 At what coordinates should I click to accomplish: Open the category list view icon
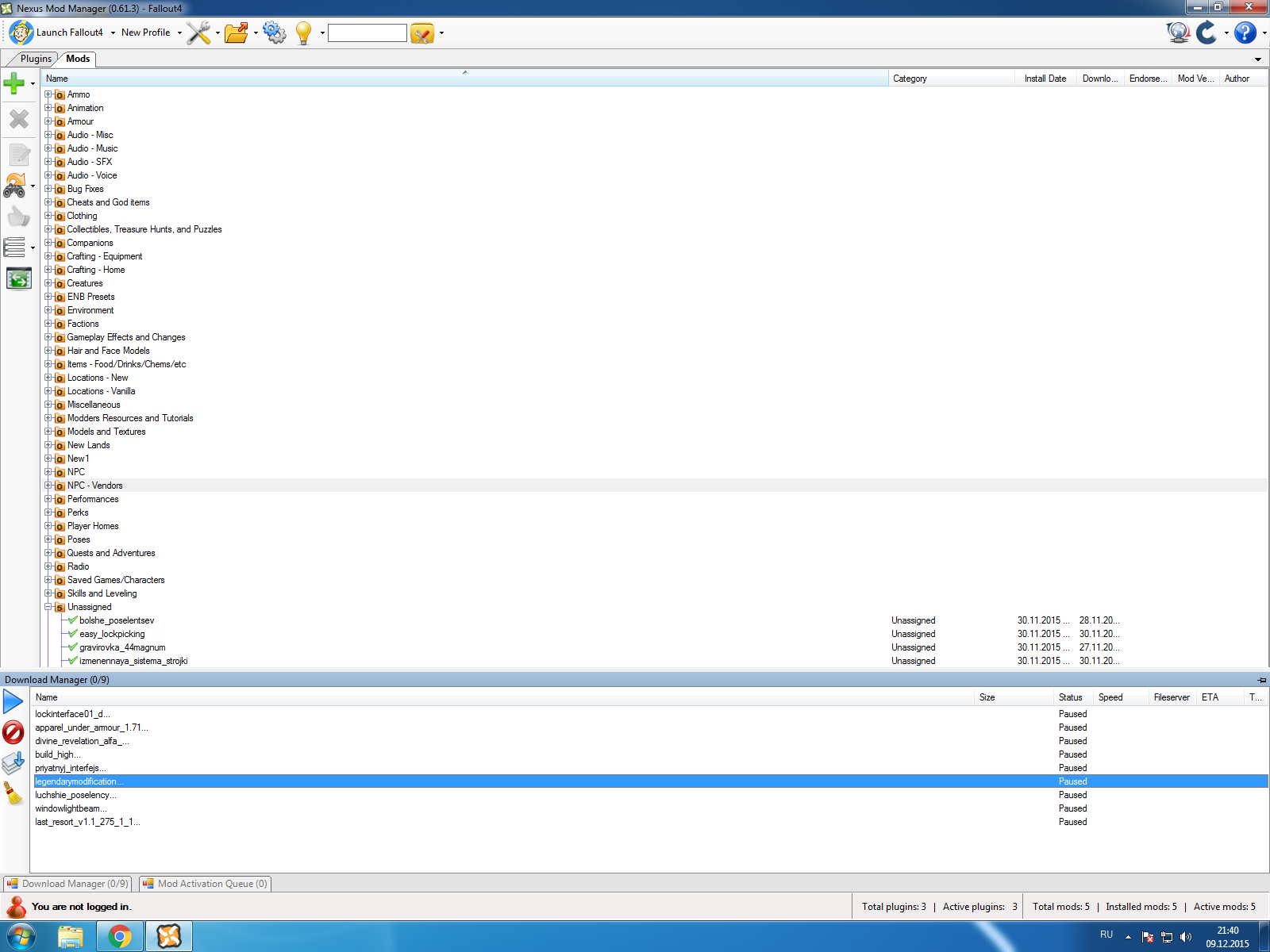coord(14,248)
